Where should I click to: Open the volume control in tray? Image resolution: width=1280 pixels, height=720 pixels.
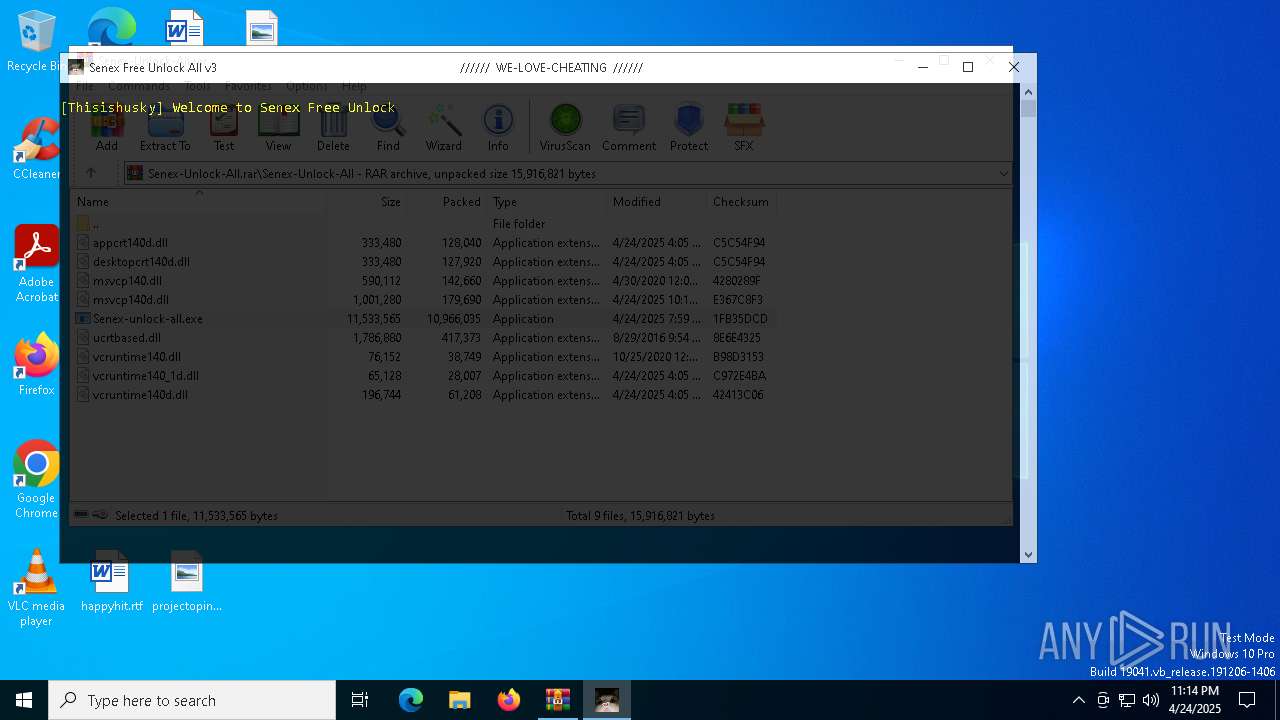1151,700
